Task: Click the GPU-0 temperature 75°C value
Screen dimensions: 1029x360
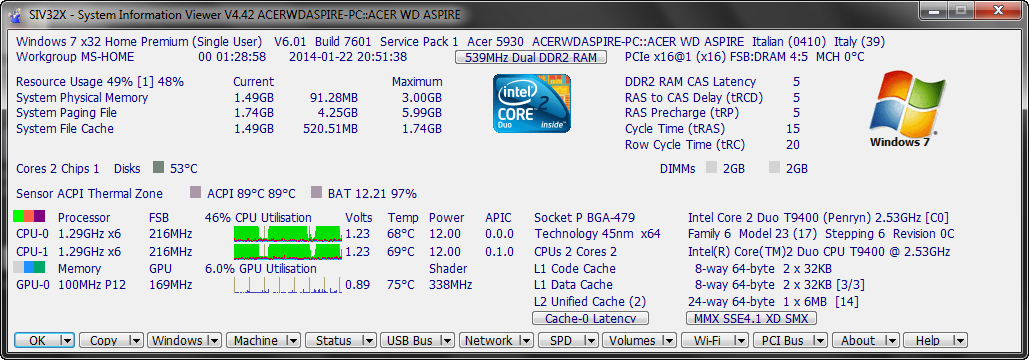Action: (x=401, y=285)
